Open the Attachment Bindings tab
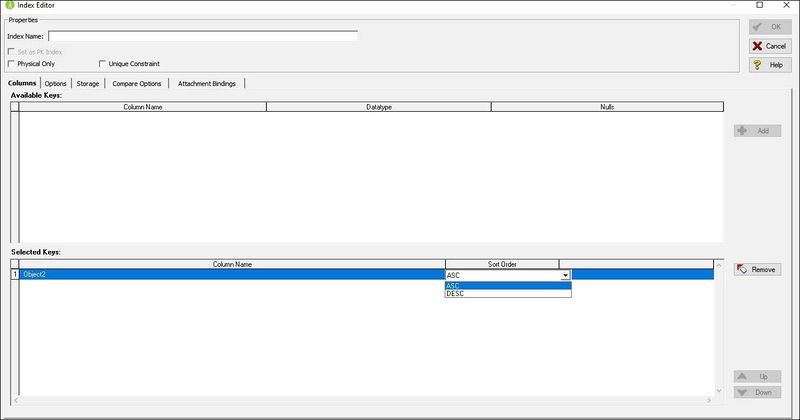Image resolution: width=800 pixels, height=420 pixels. (x=207, y=83)
